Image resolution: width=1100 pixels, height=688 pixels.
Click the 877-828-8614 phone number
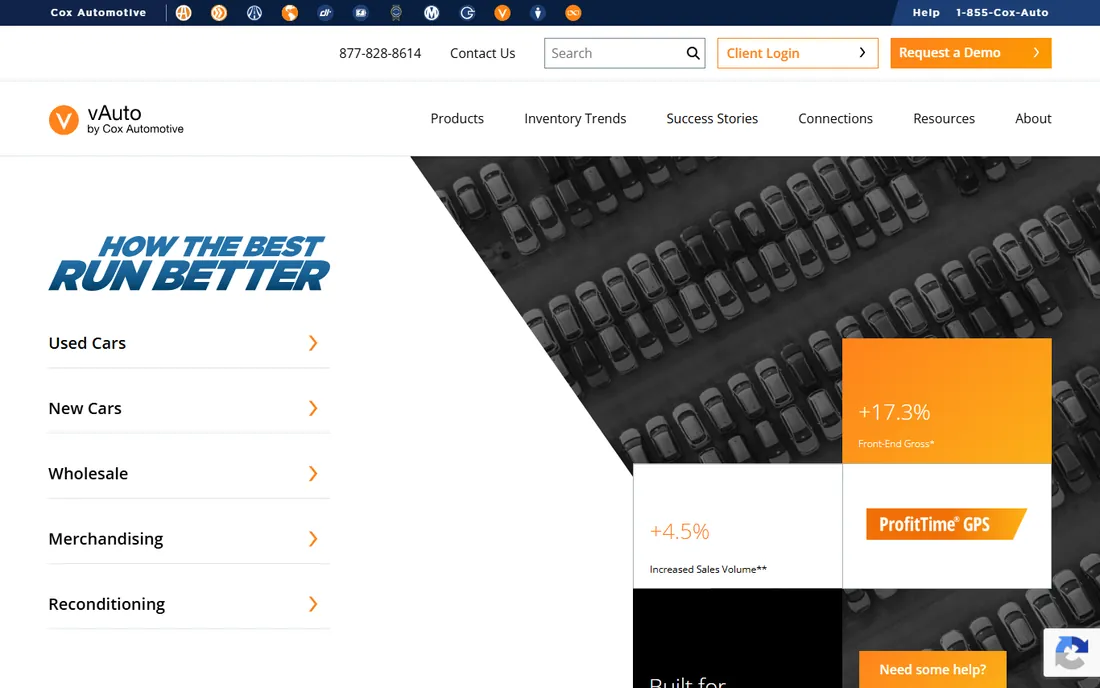pyautogui.click(x=380, y=53)
